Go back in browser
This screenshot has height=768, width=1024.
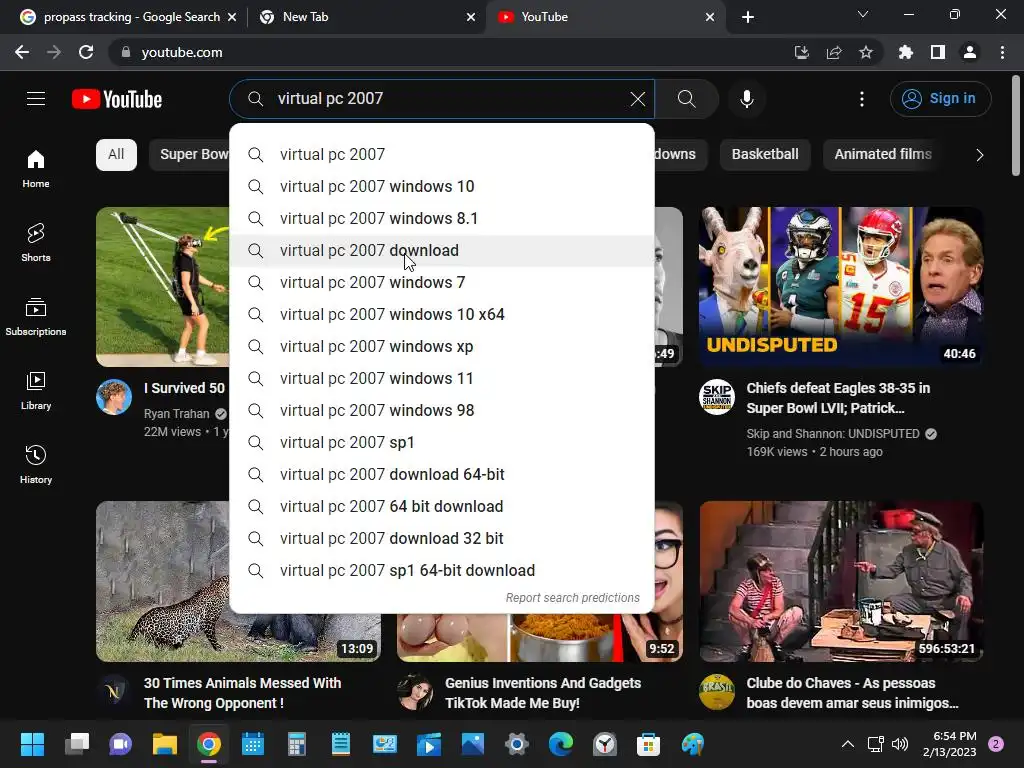[22, 52]
